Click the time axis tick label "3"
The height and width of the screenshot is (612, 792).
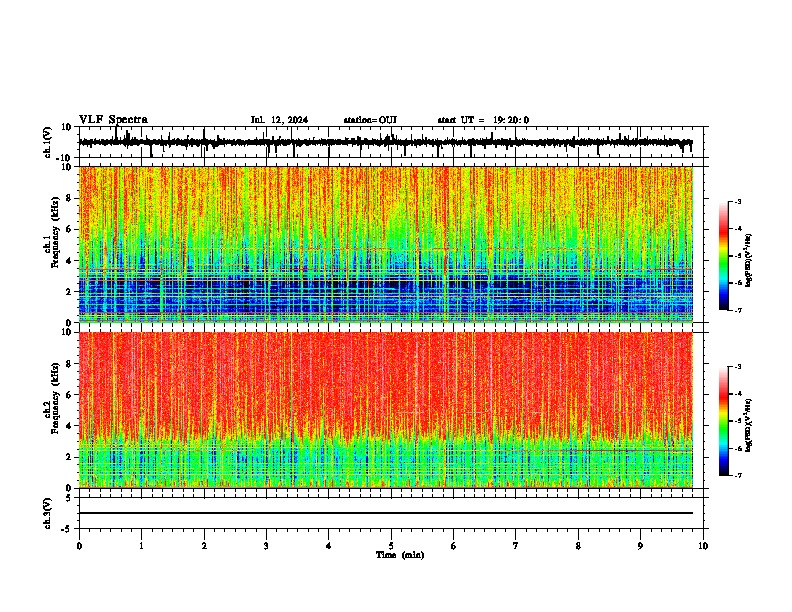266,546
